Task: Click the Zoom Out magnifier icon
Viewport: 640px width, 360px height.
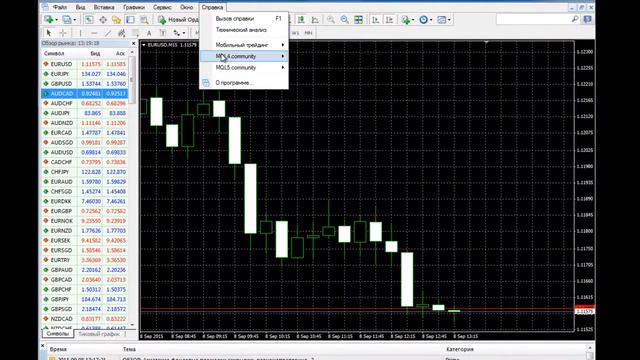Action: click(344, 20)
